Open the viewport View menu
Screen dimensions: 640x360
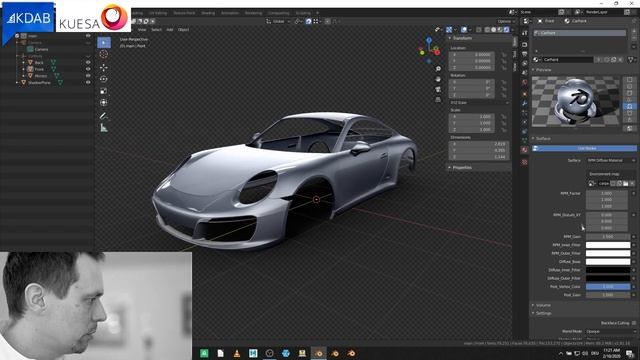point(142,30)
